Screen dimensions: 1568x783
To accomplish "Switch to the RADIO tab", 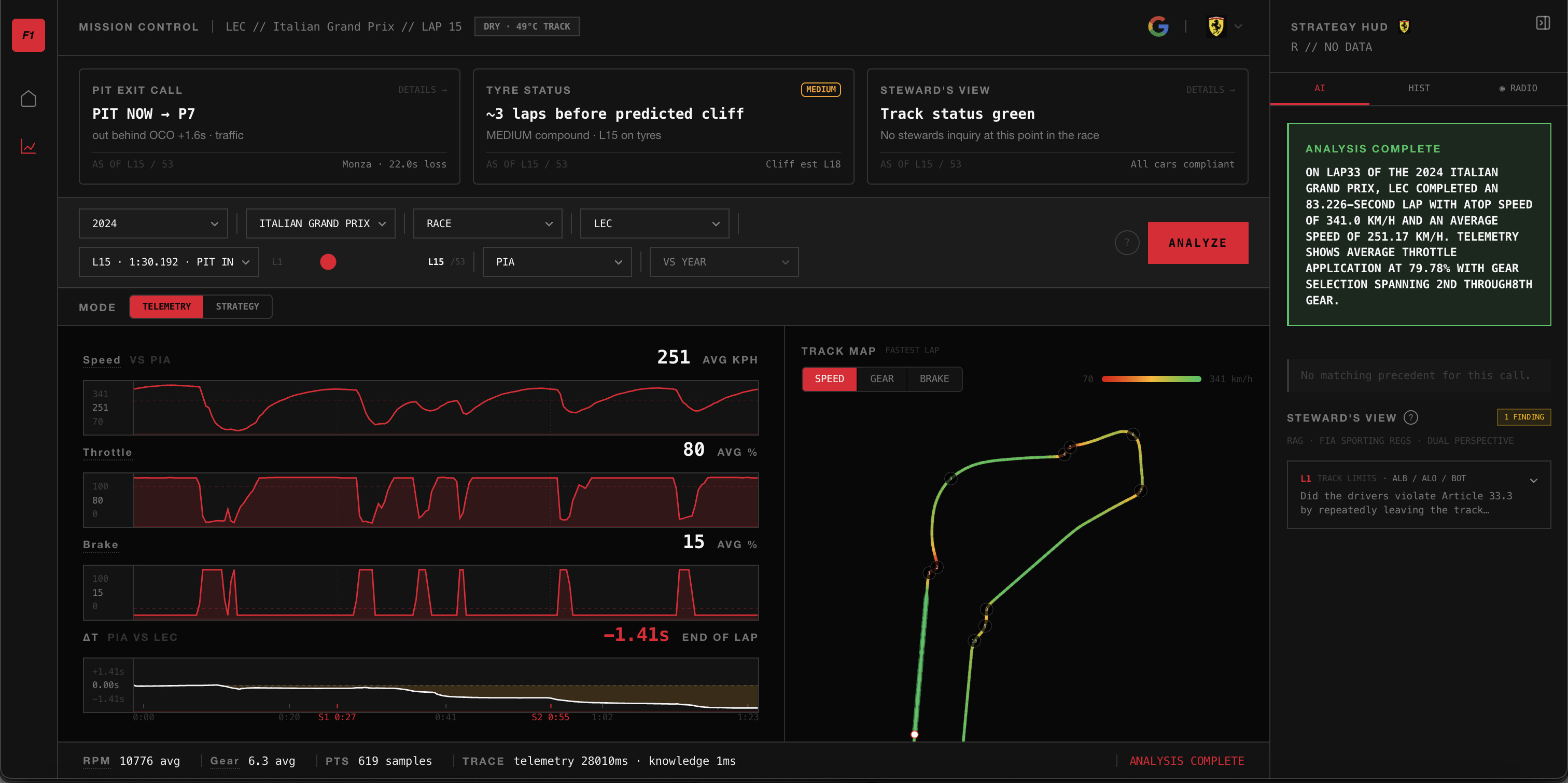I will 1518,88.
